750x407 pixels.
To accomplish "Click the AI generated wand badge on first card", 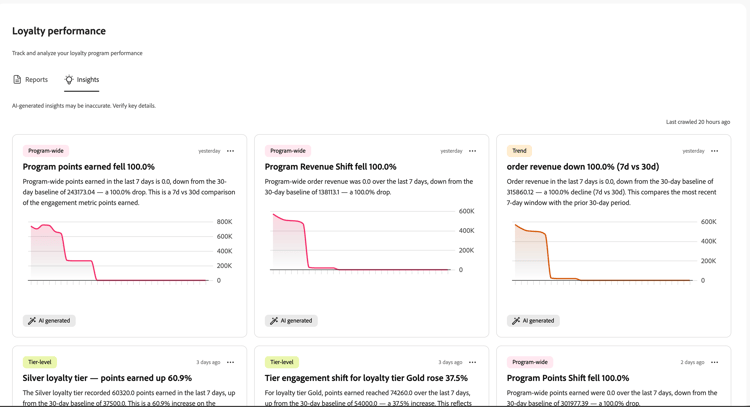I will (x=49, y=321).
